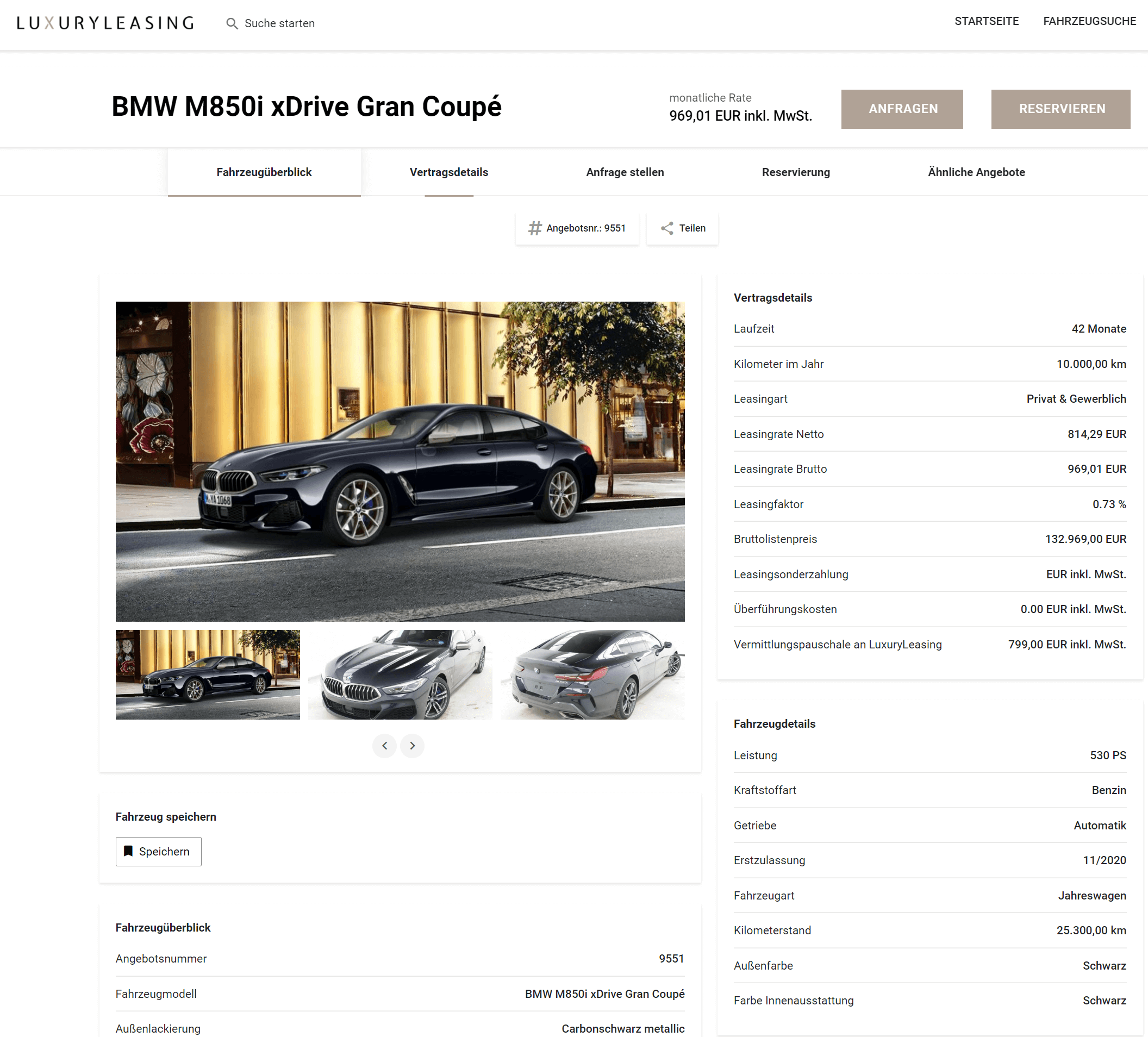
Task: Click the ANFRAGEN button
Action: click(x=902, y=109)
